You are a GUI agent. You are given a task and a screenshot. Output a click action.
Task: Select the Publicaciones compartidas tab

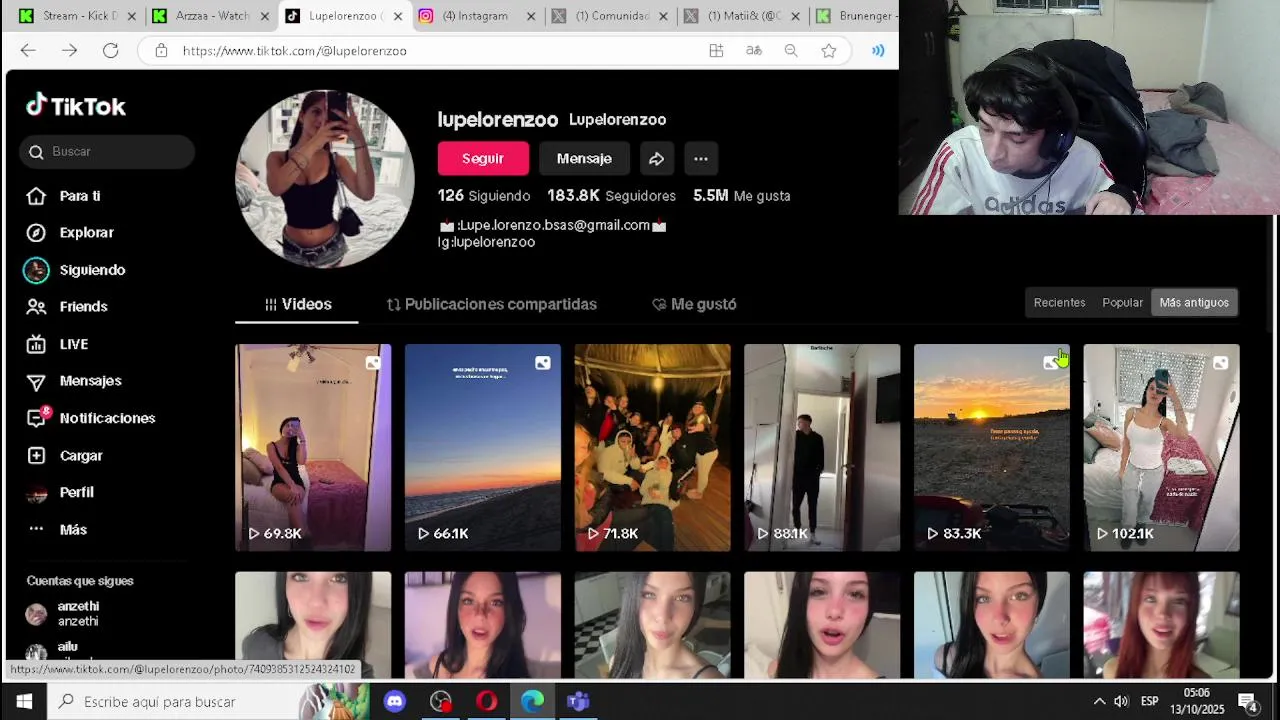[491, 305]
